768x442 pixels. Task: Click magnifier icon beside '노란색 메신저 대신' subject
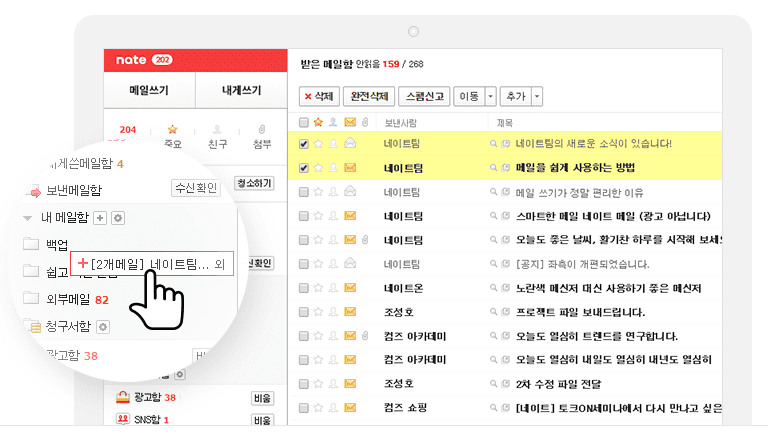[x=493, y=288]
